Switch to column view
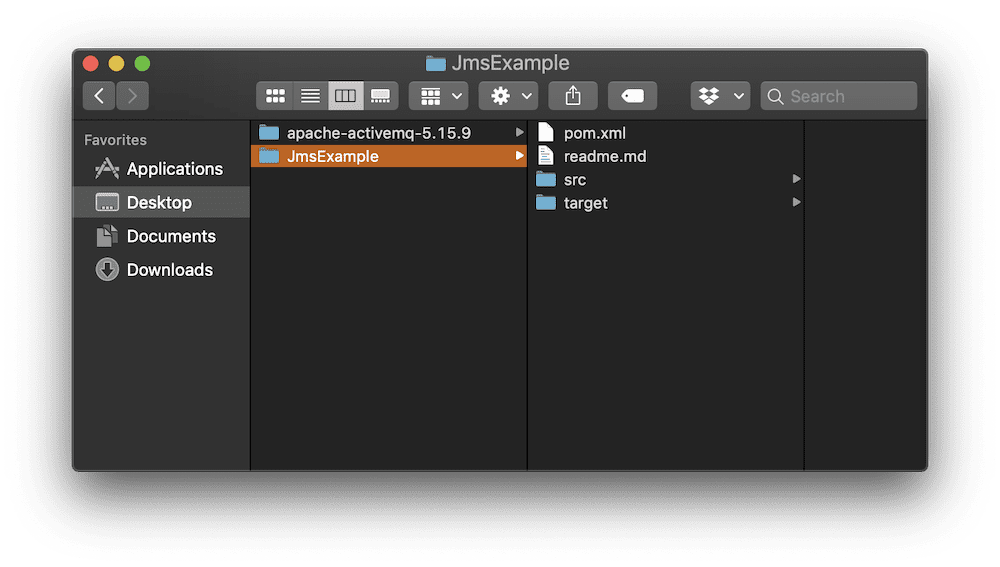The height and width of the screenshot is (567, 1000). click(x=346, y=96)
